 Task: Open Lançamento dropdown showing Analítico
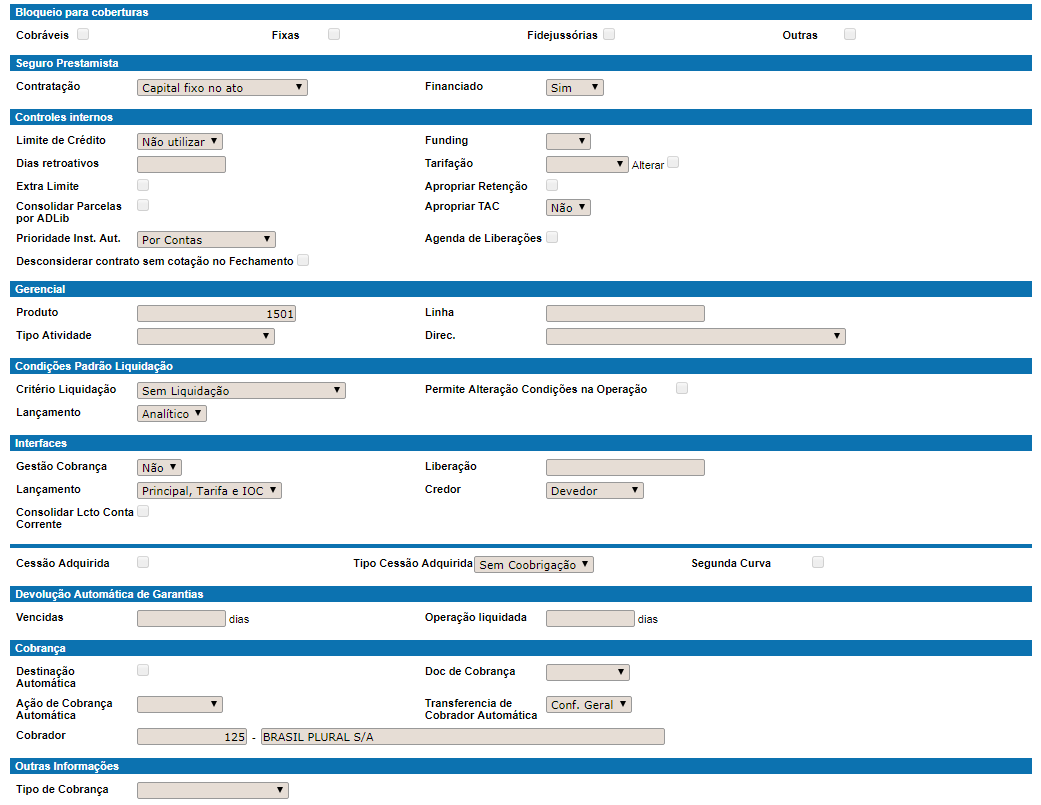point(172,413)
